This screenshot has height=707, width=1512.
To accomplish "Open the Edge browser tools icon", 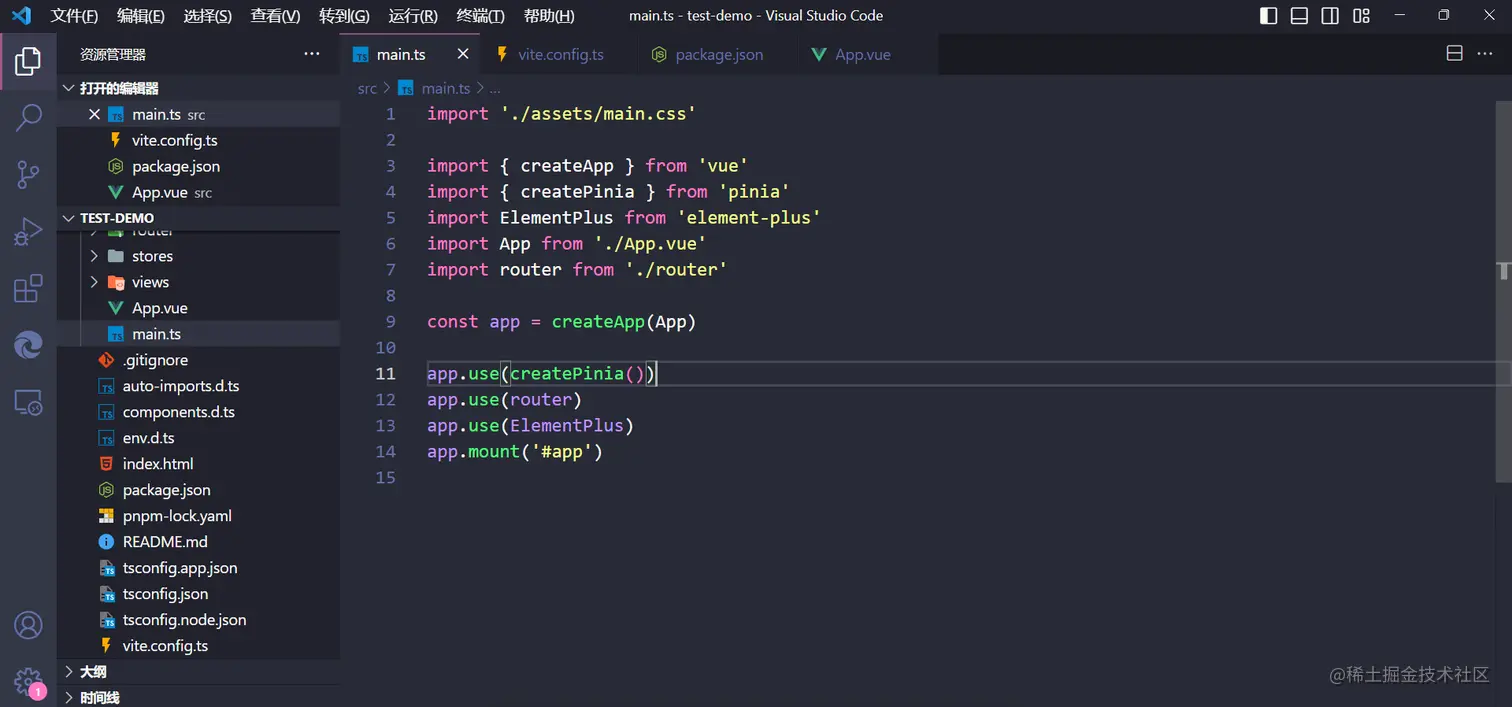I will 28,346.
